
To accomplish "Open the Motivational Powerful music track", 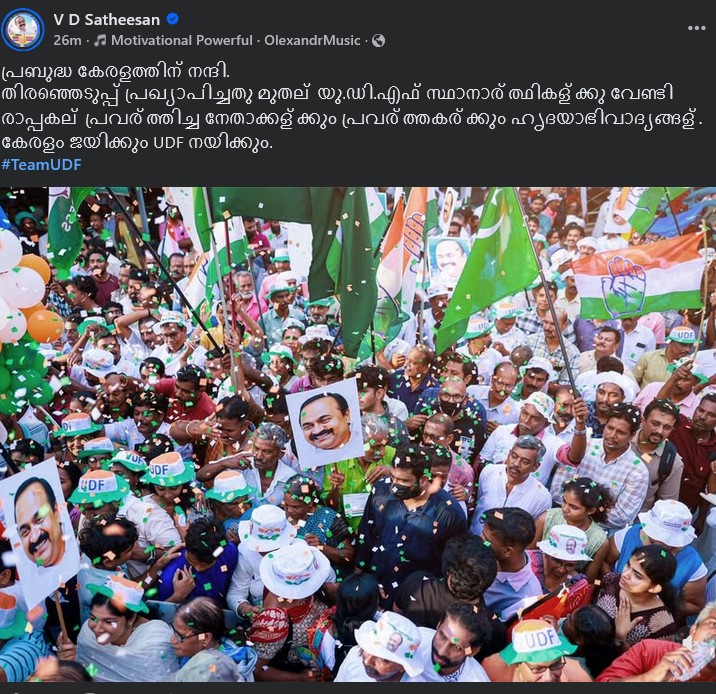I will click(182, 41).
